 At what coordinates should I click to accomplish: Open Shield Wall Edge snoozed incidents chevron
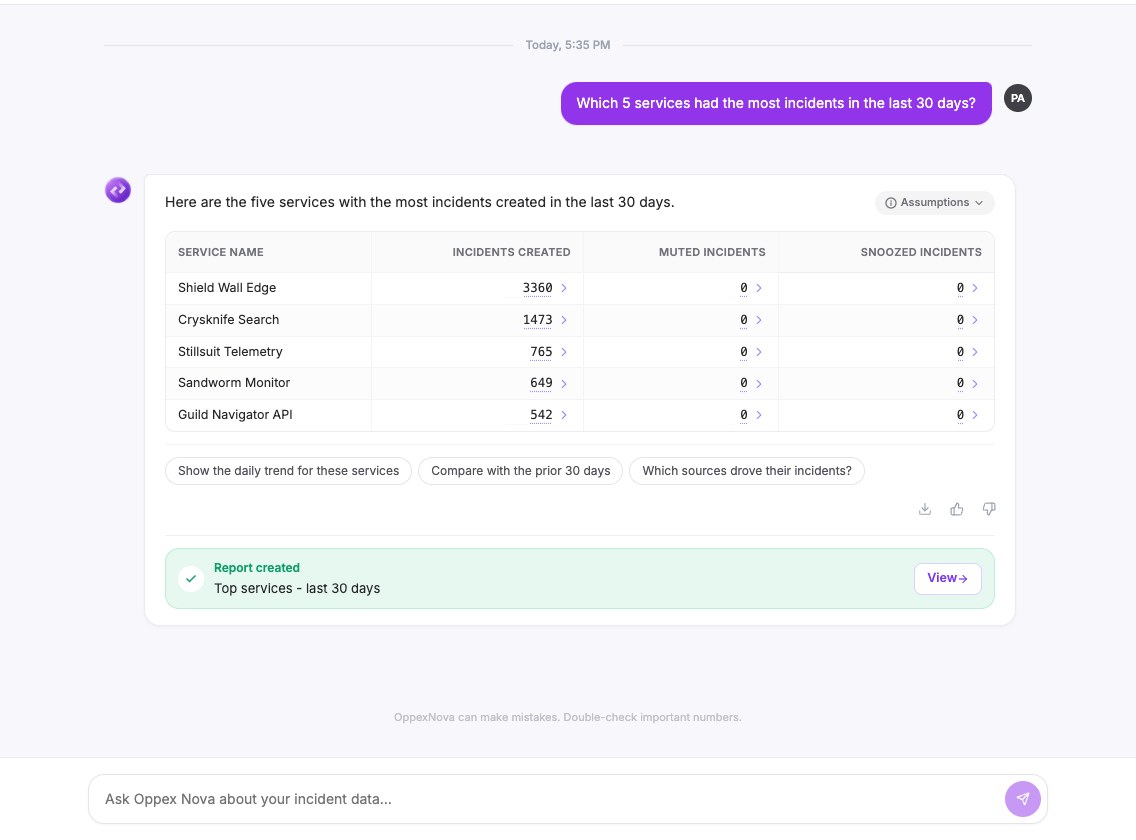974,288
